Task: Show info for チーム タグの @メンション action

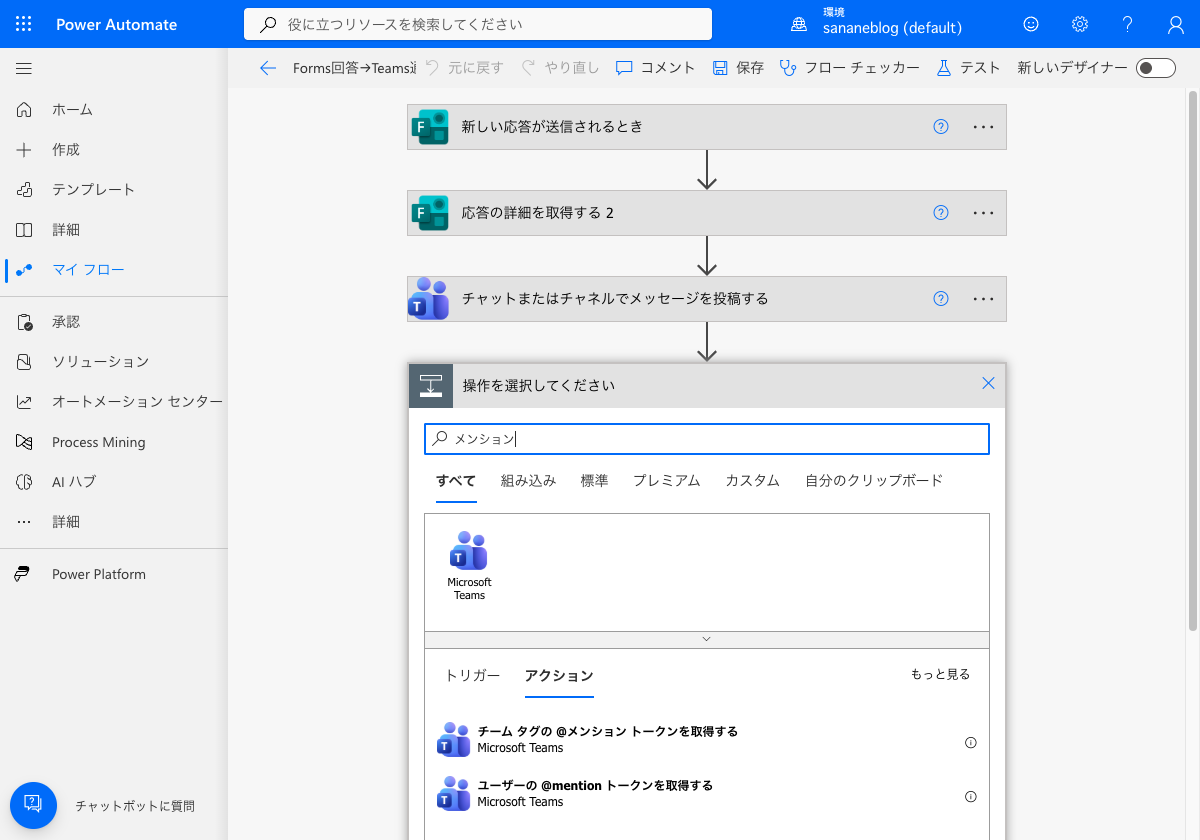Action: tap(970, 743)
